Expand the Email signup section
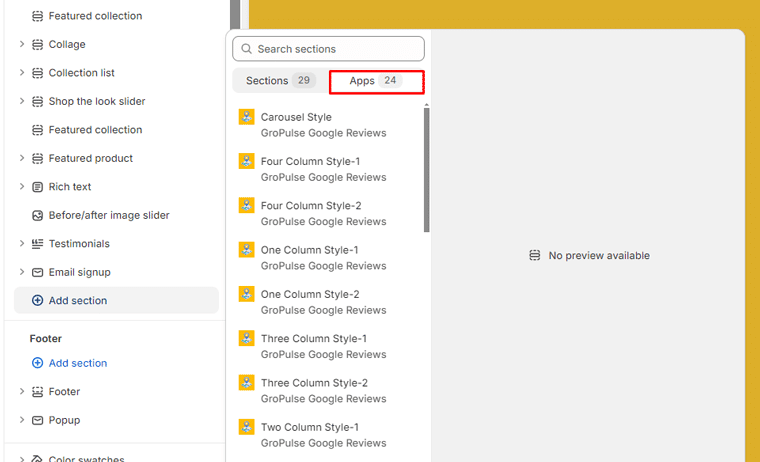The width and height of the screenshot is (760, 462). [x=22, y=272]
